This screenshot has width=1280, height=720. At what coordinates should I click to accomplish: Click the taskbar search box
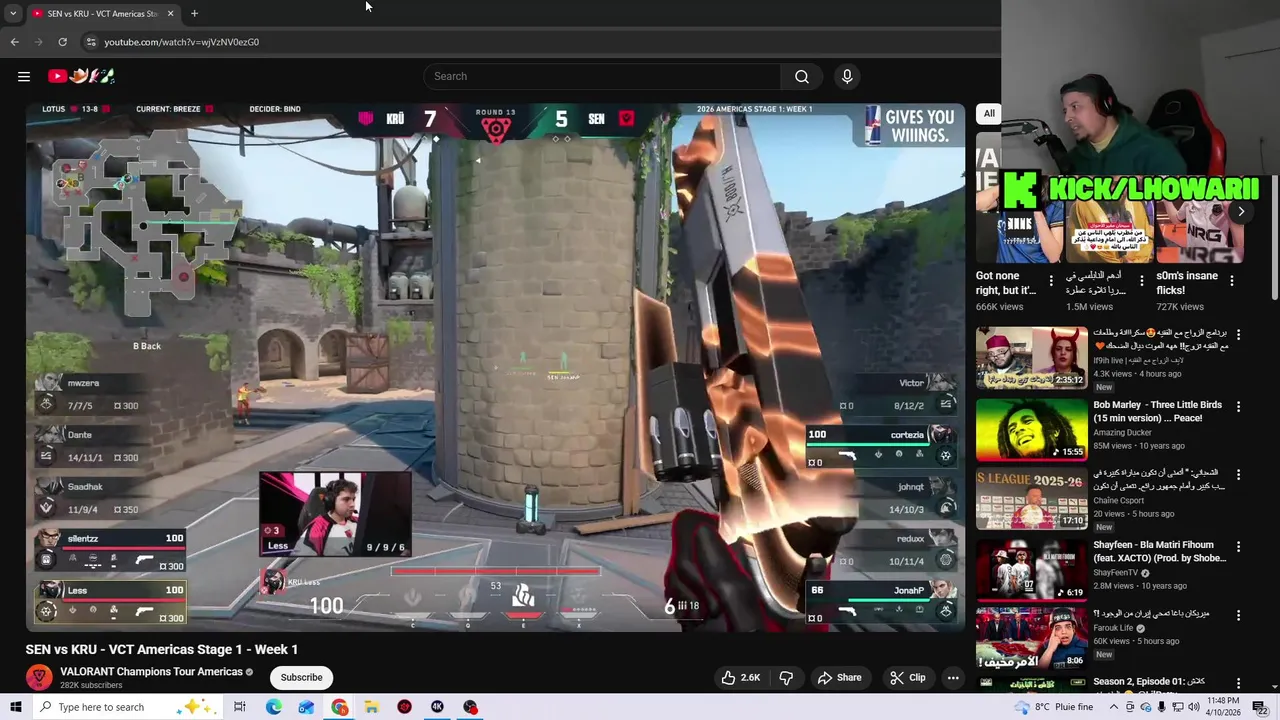pos(128,707)
